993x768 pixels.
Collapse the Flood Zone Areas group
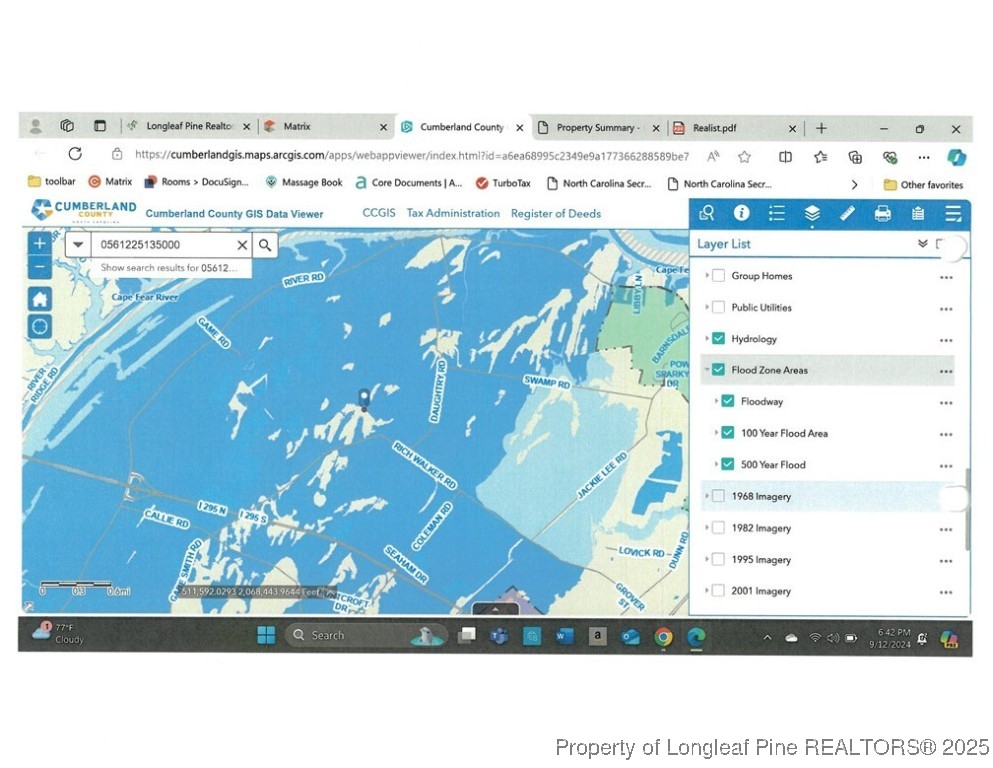707,370
